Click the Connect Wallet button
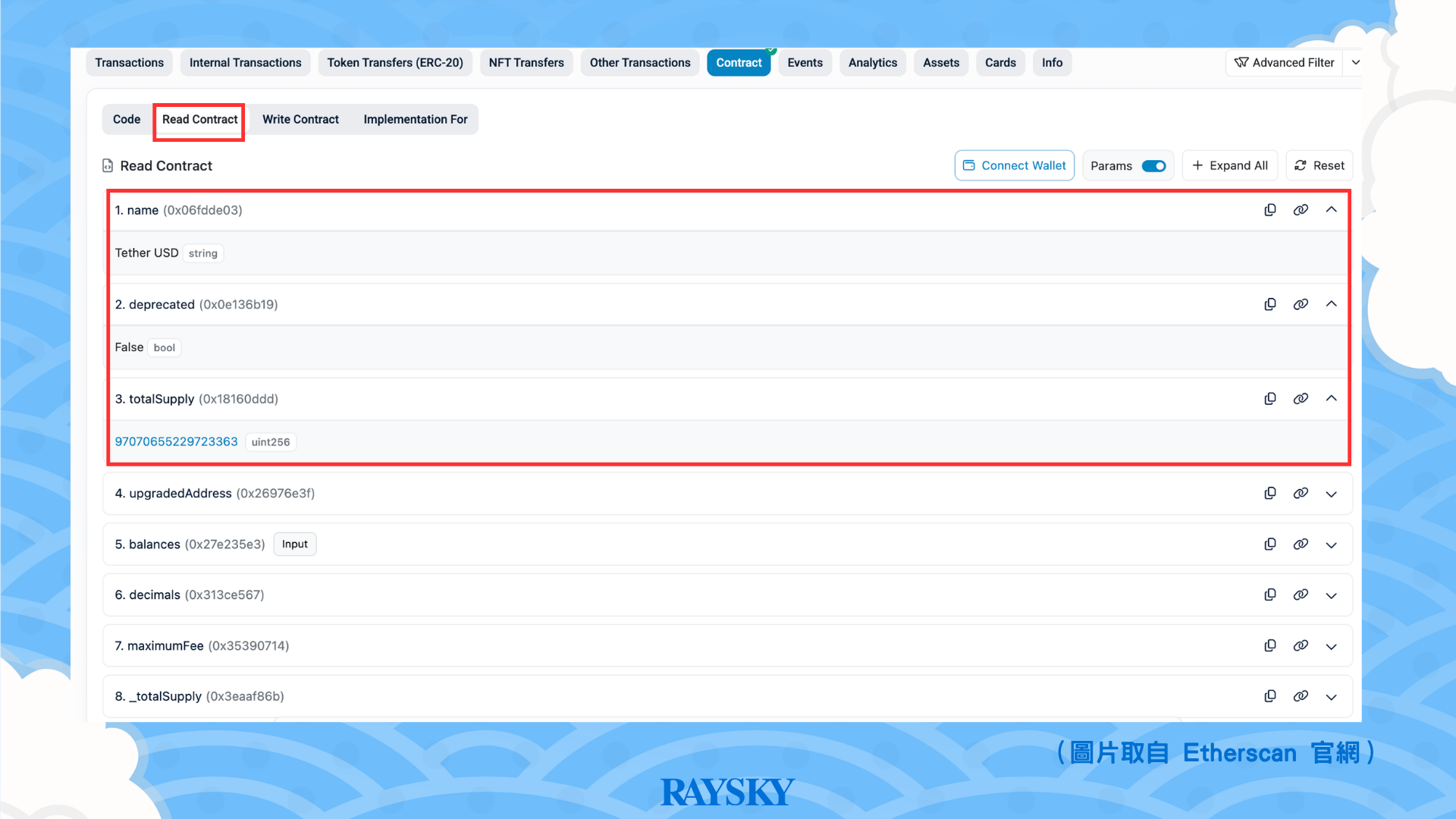1456x819 pixels. pos(1014,165)
